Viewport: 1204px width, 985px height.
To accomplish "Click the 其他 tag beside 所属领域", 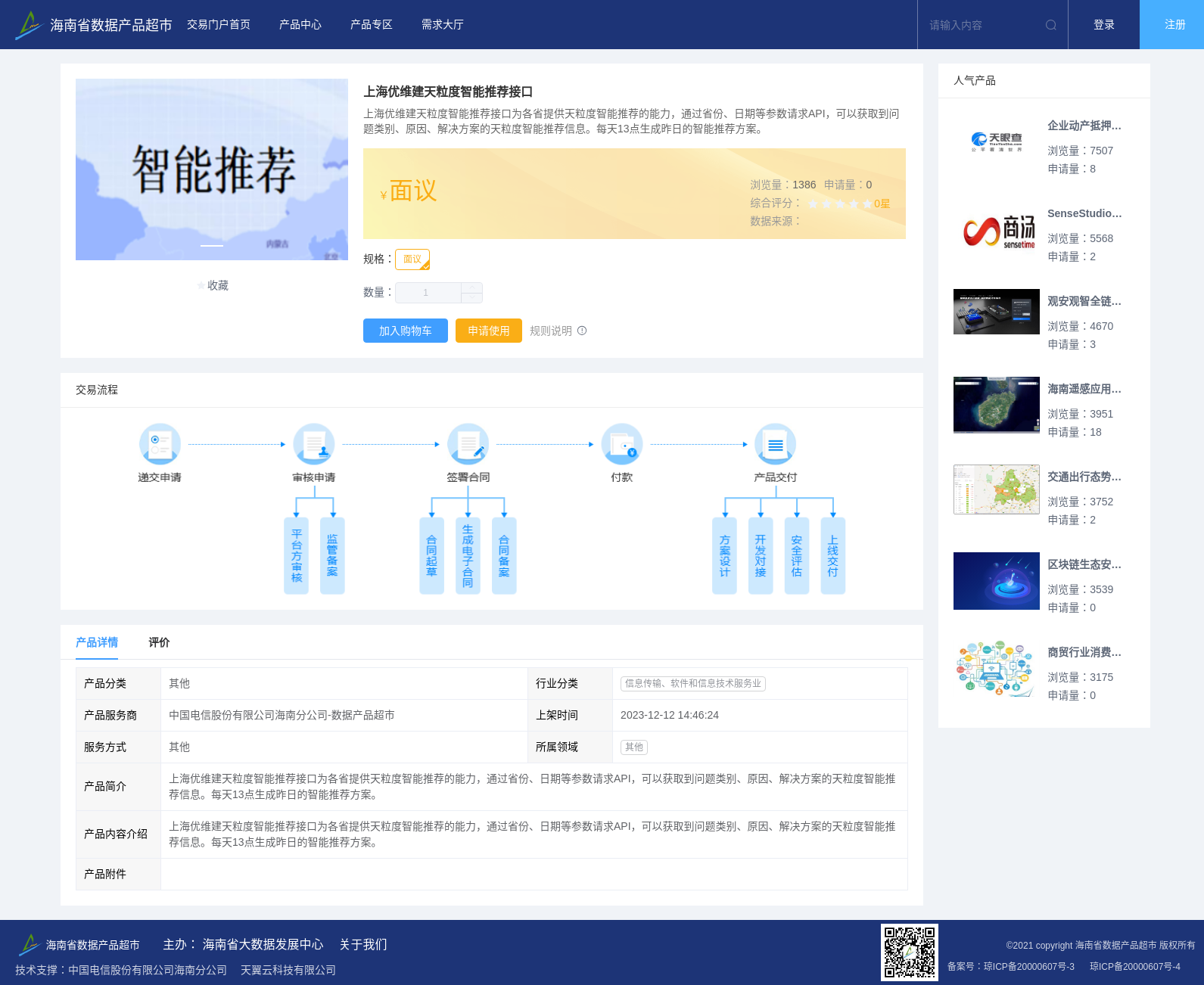I will [634, 747].
